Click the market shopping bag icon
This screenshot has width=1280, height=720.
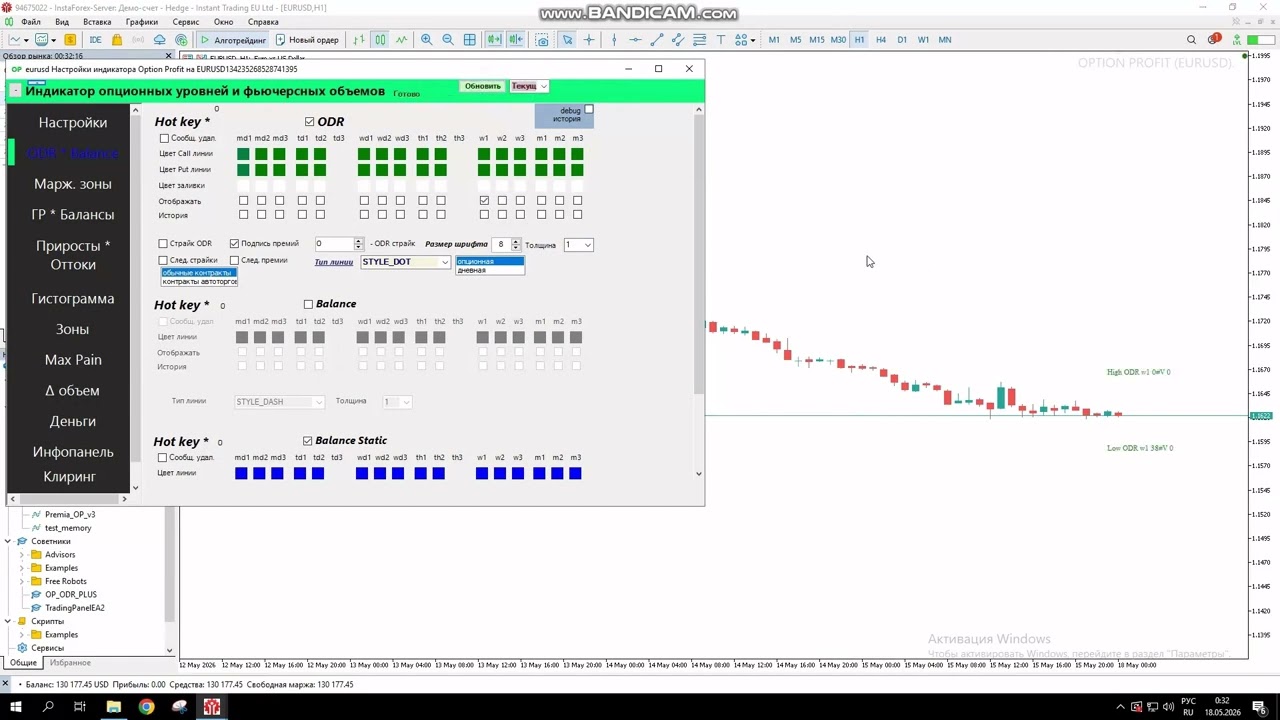click(117, 40)
